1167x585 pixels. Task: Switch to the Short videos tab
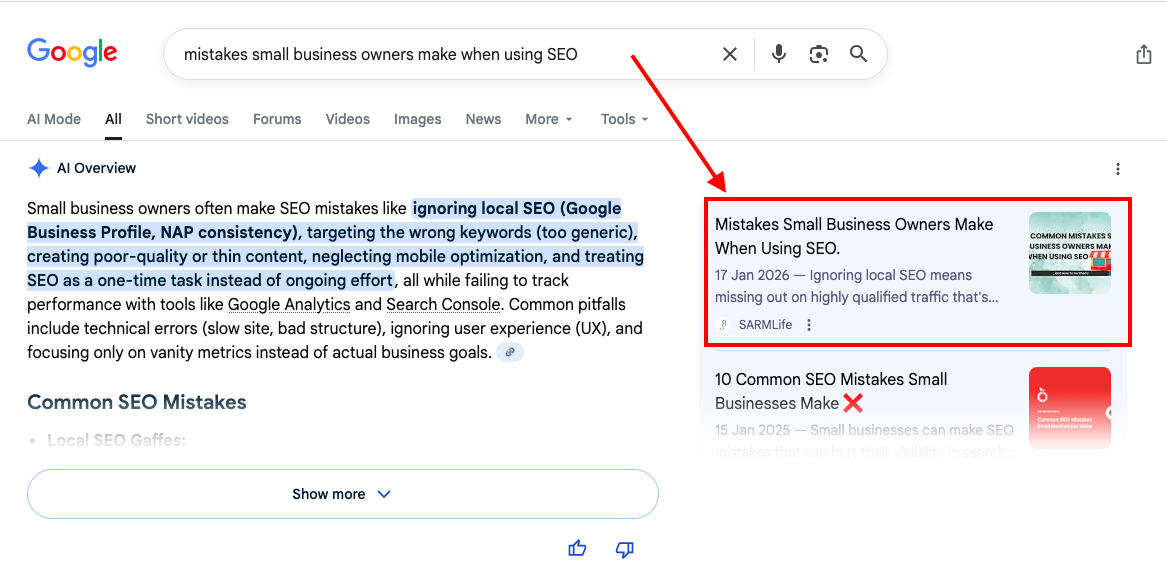(187, 119)
